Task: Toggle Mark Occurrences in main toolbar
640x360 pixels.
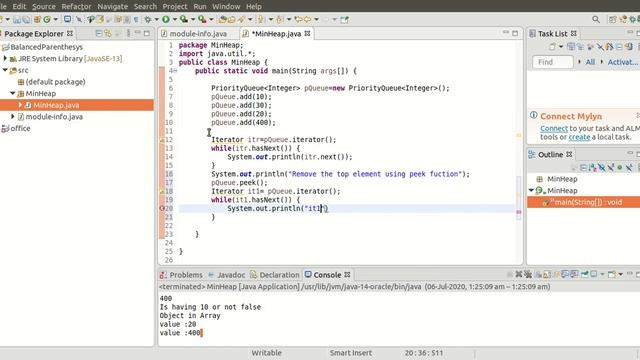Action: [99, 20]
